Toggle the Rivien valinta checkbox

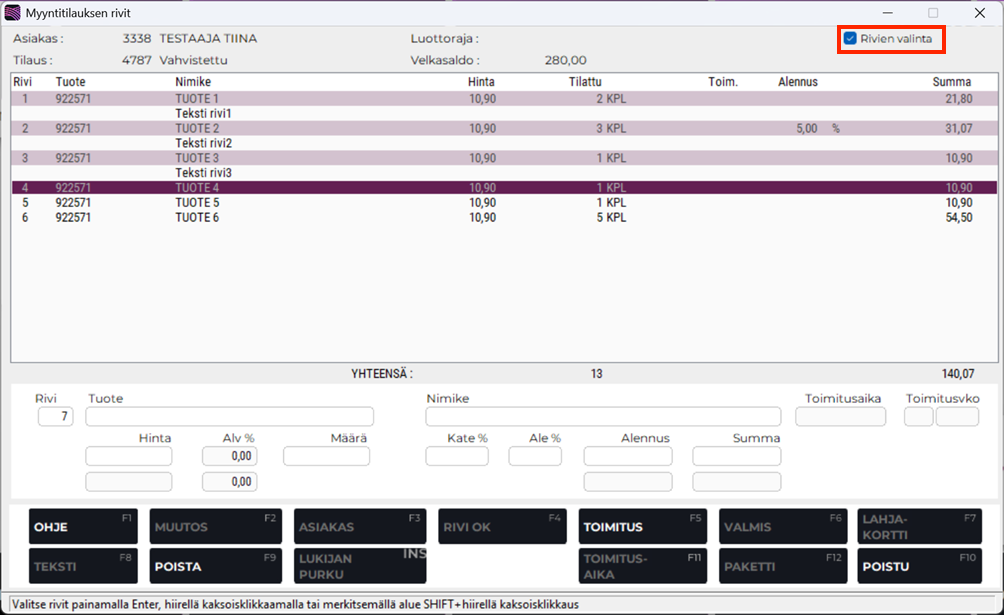click(x=850, y=39)
